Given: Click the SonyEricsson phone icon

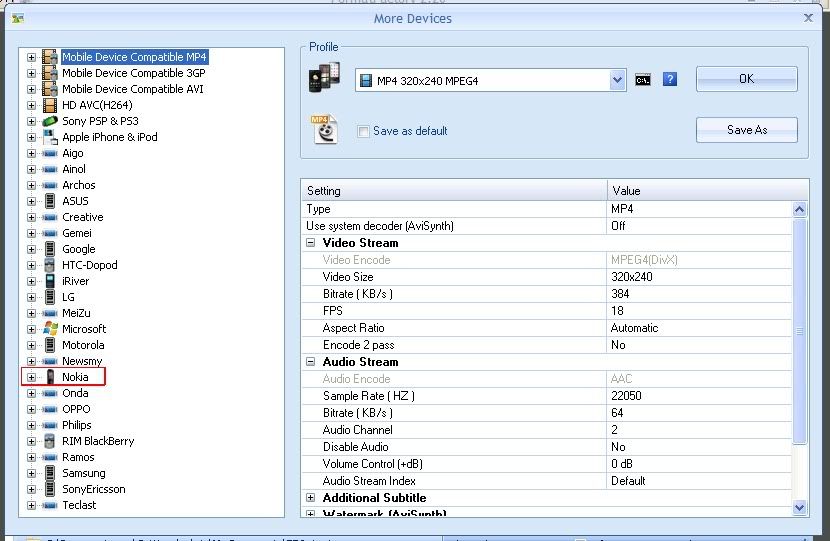Looking at the screenshot, I should click(x=50, y=489).
